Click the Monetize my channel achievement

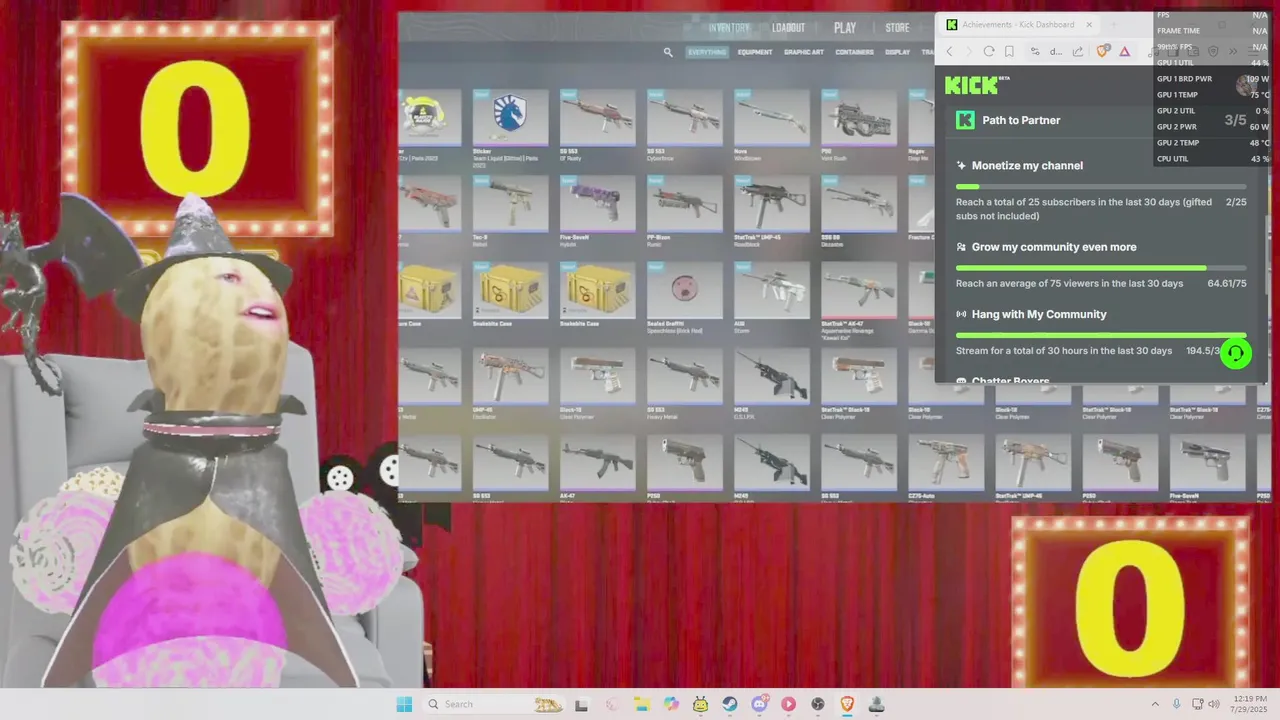click(x=1027, y=166)
